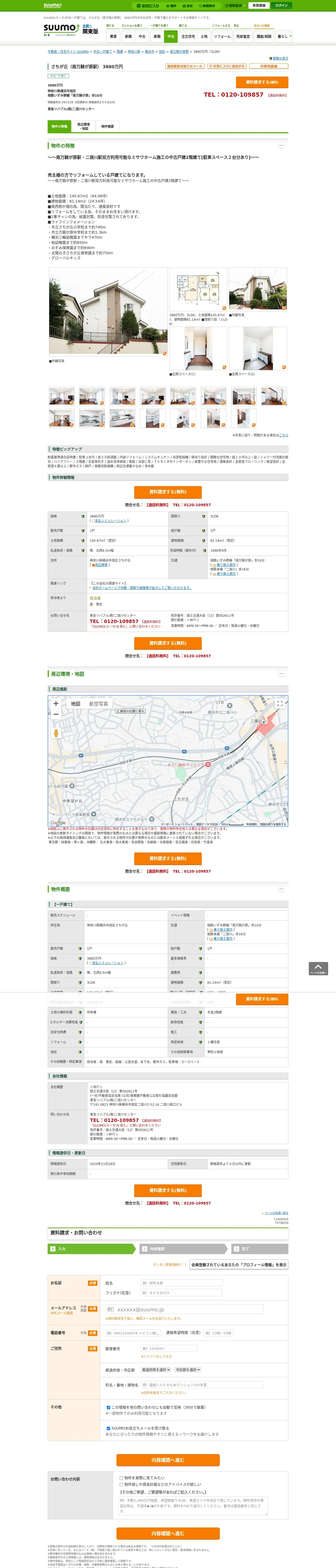Viewport: 336px width, 1568px height.
Task: Switch to the 物件概要 tab
Action: 107,126
